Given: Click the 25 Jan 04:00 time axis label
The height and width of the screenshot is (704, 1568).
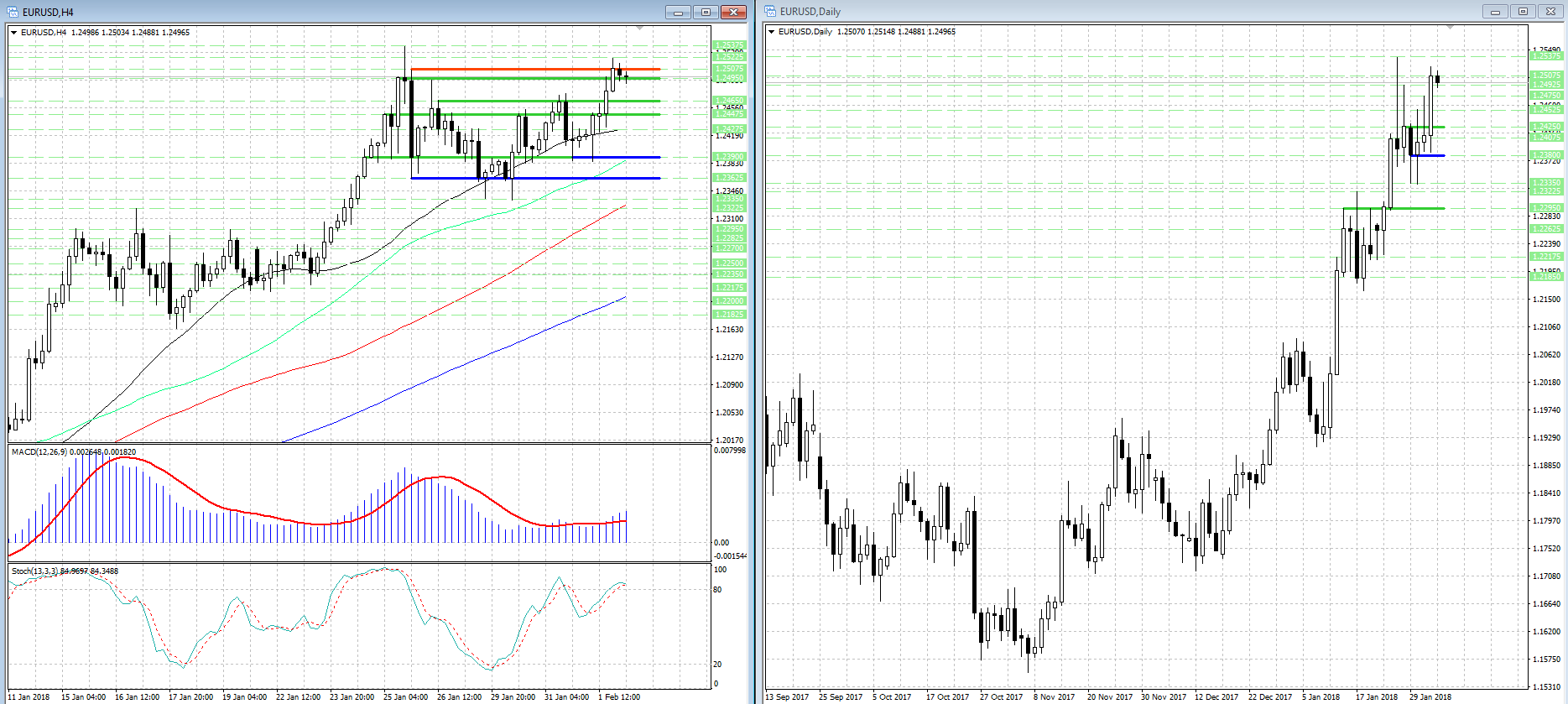Looking at the screenshot, I should pos(405,696).
